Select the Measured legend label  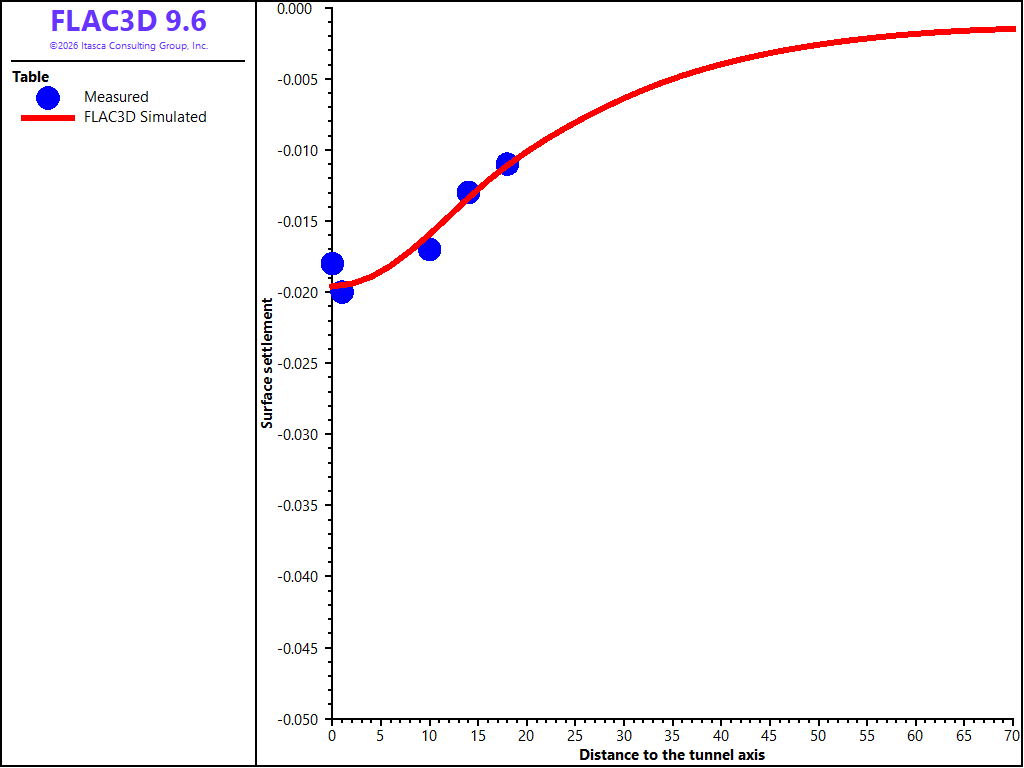116,97
